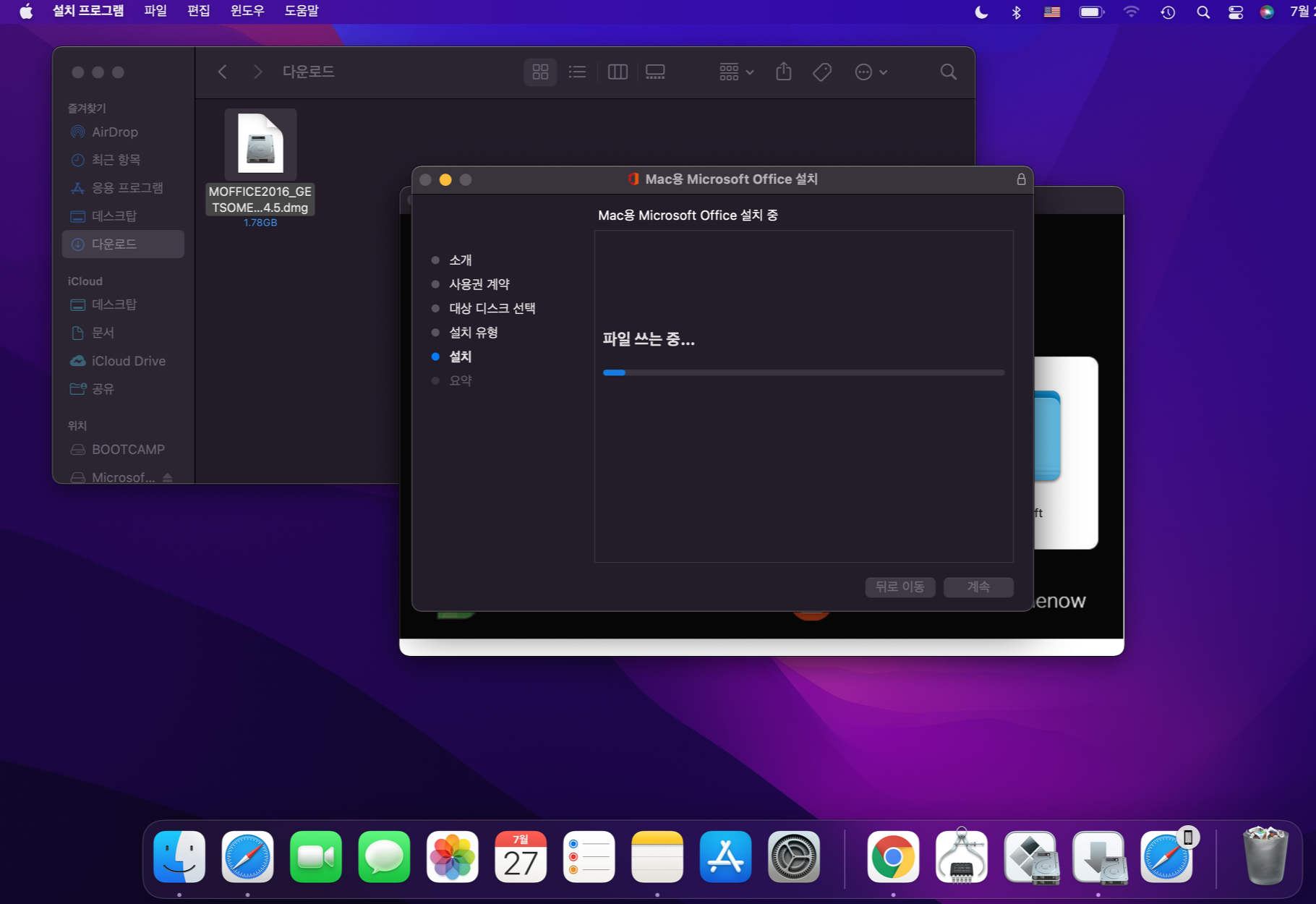Open Reminders from Dock
This screenshot has height=904, width=1316.
(589, 857)
